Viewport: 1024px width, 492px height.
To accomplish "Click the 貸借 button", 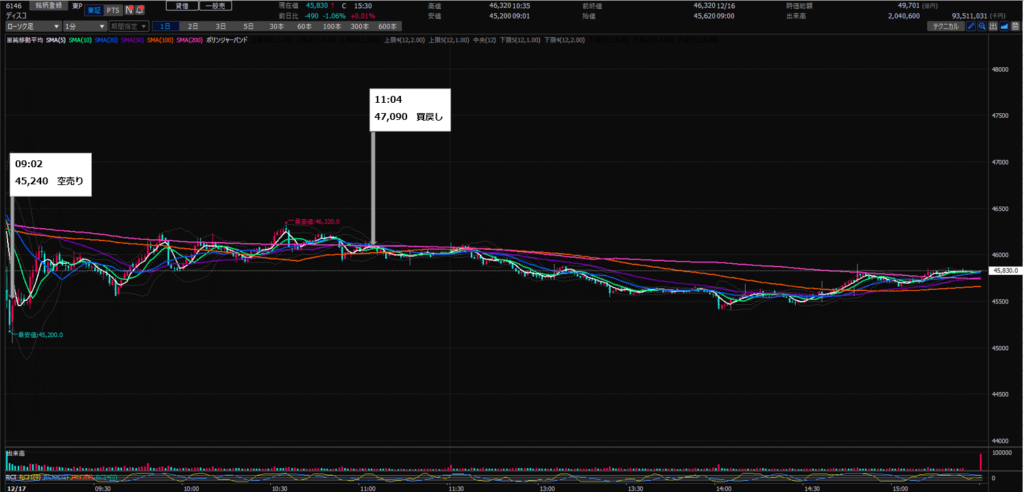I will coord(180,6).
